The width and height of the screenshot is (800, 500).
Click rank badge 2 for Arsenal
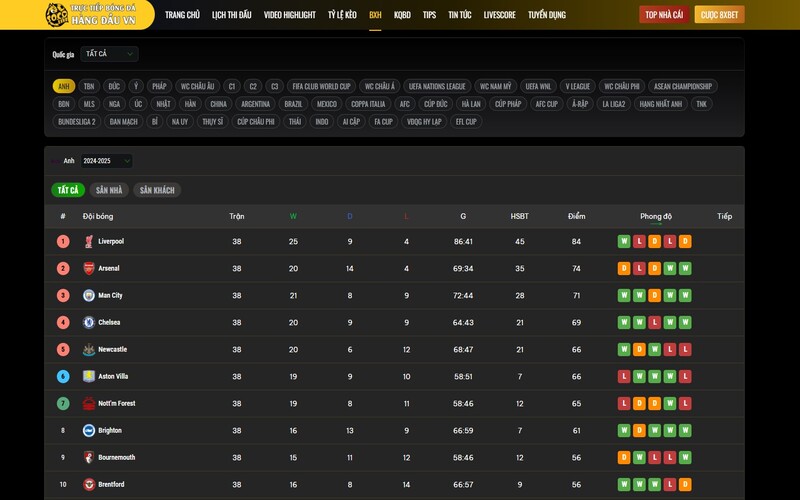63,268
